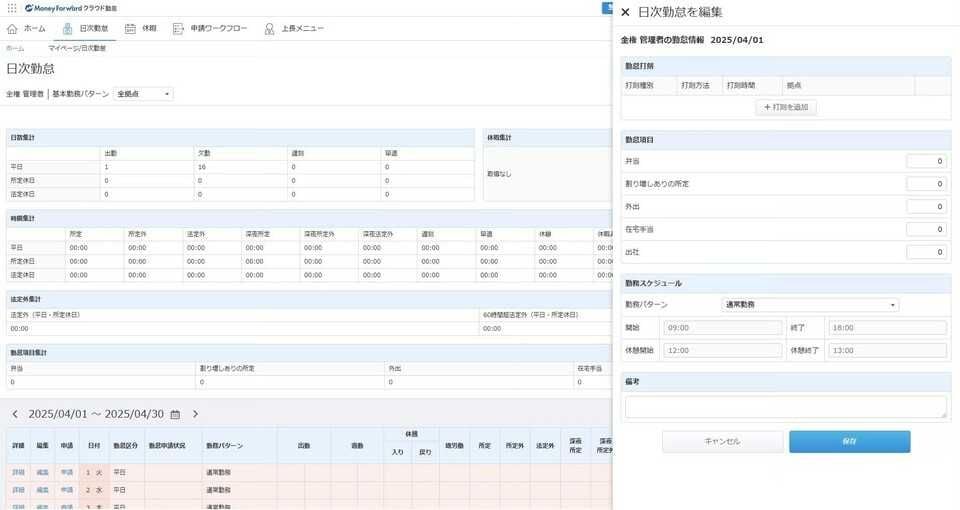Open the 勤務パターン 通常勤務 dropdown

[810, 305]
